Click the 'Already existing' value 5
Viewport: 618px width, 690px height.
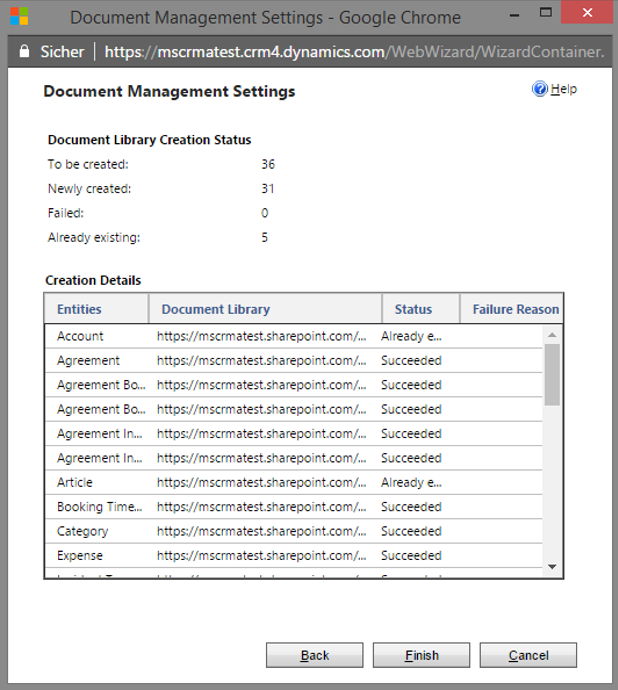point(265,237)
